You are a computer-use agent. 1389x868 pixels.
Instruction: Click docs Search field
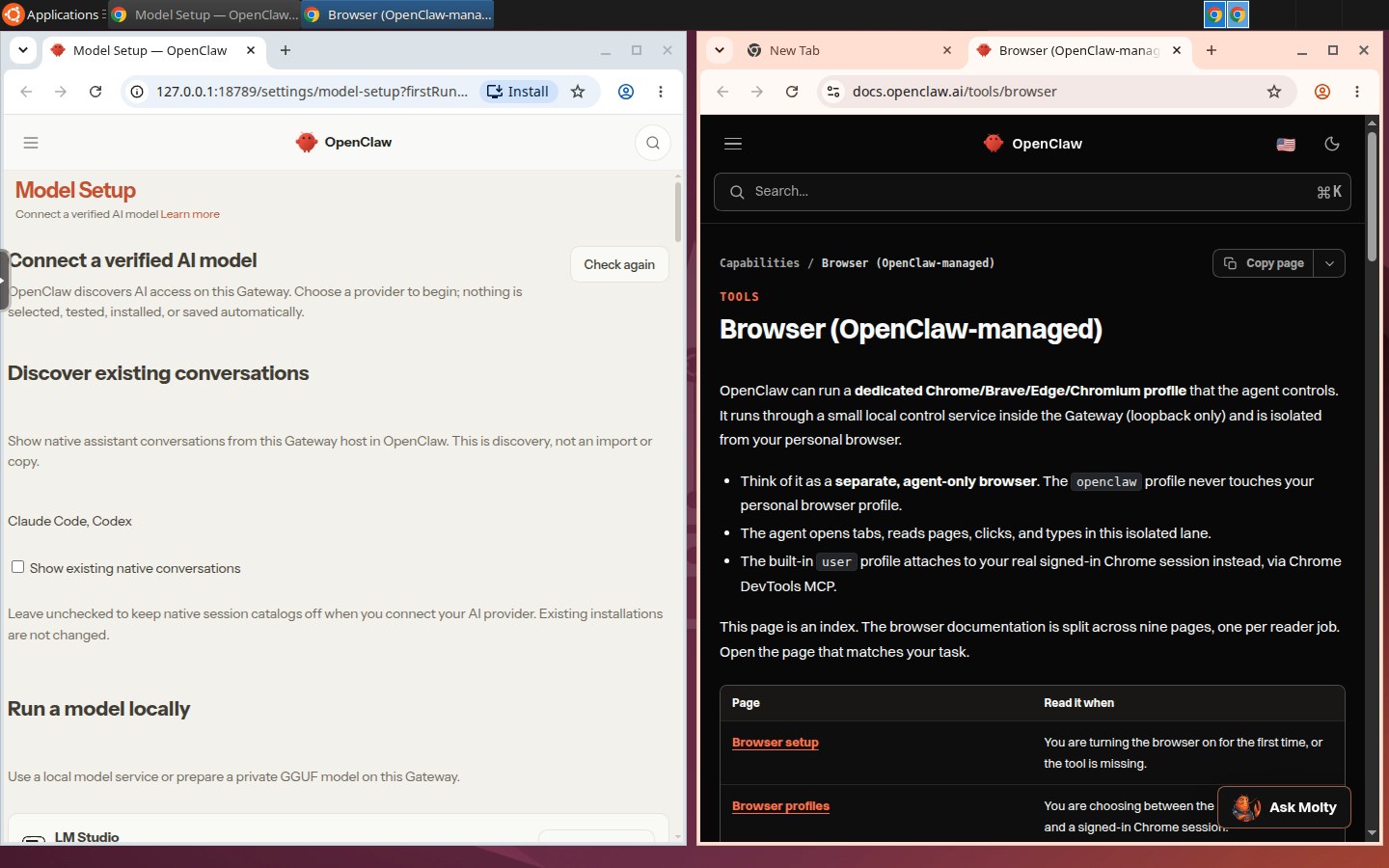pyautogui.click(x=1032, y=192)
